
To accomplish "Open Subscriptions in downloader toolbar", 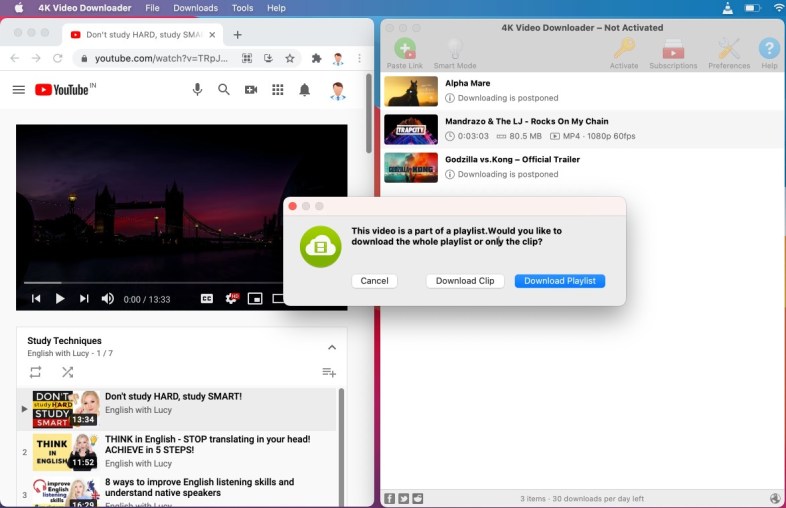I will point(673,53).
